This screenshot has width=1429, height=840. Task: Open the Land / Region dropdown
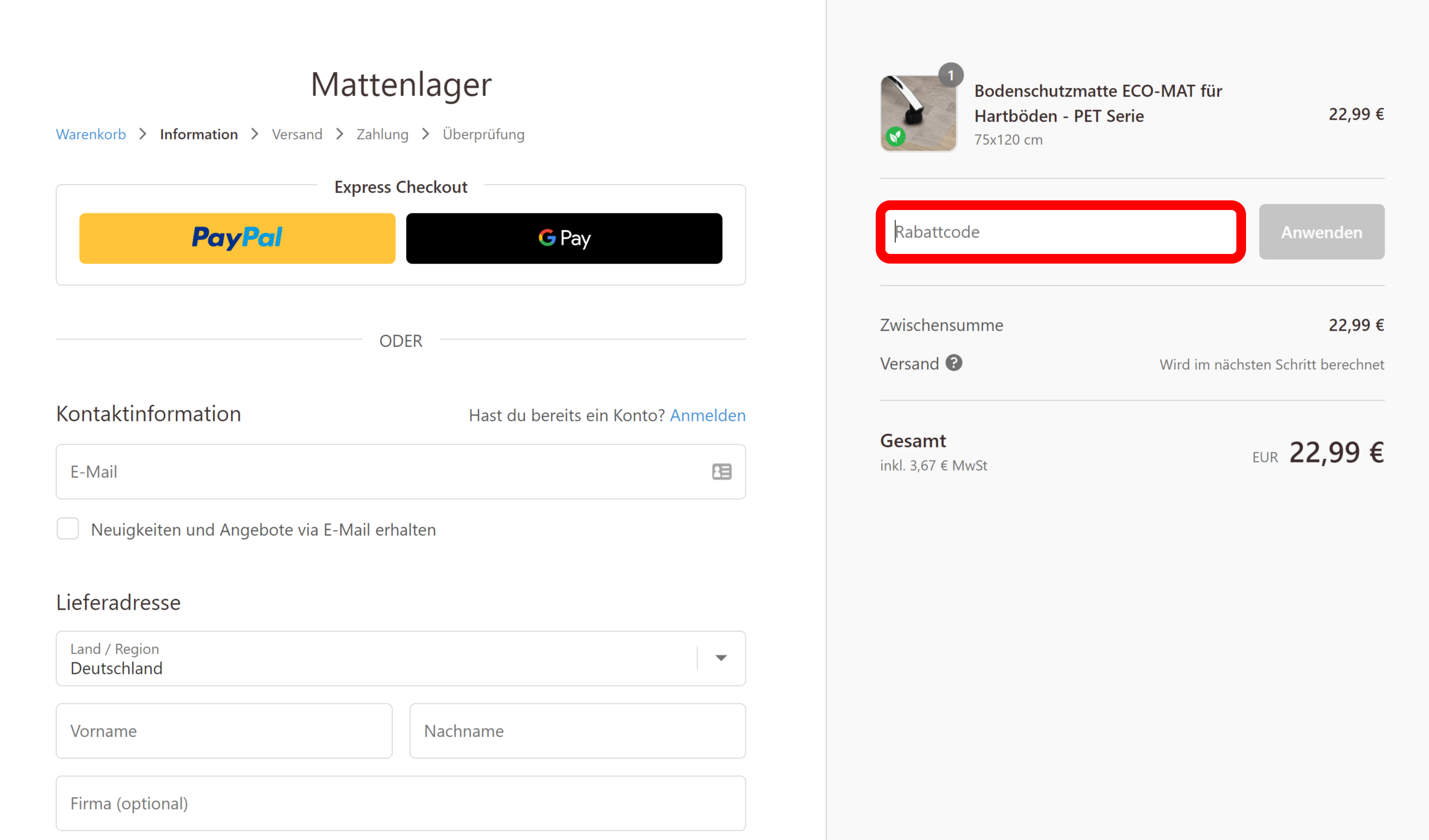(401, 658)
